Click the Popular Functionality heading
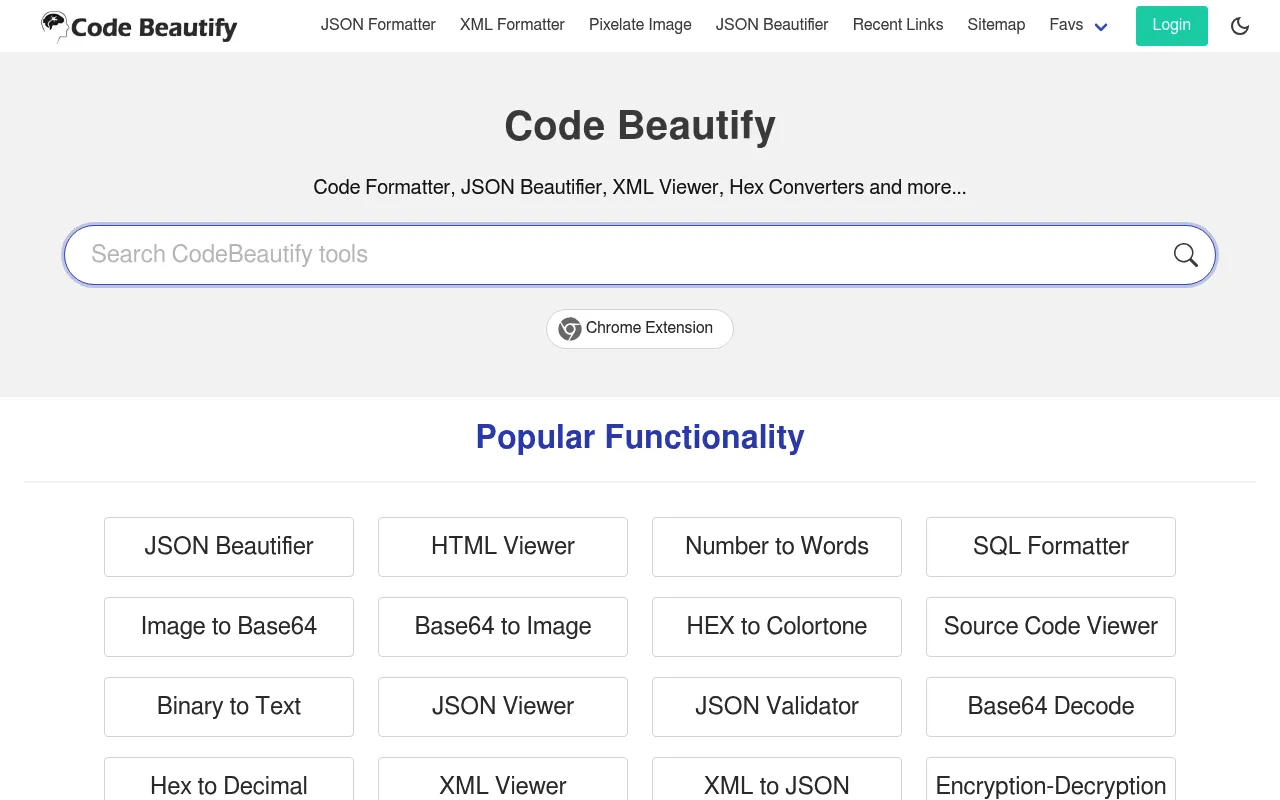1280x800 pixels. pos(640,437)
